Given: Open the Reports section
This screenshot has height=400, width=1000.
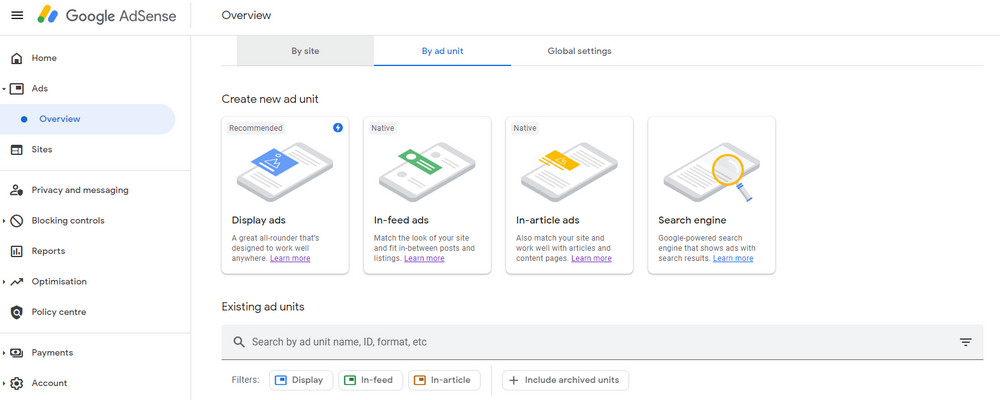Looking at the screenshot, I should coord(48,251).
